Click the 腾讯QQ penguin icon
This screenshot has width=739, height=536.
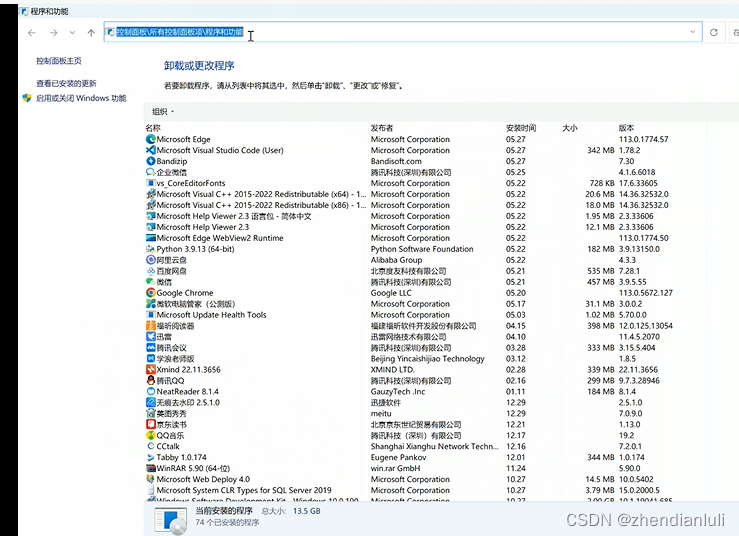click(x=150, y=380)
